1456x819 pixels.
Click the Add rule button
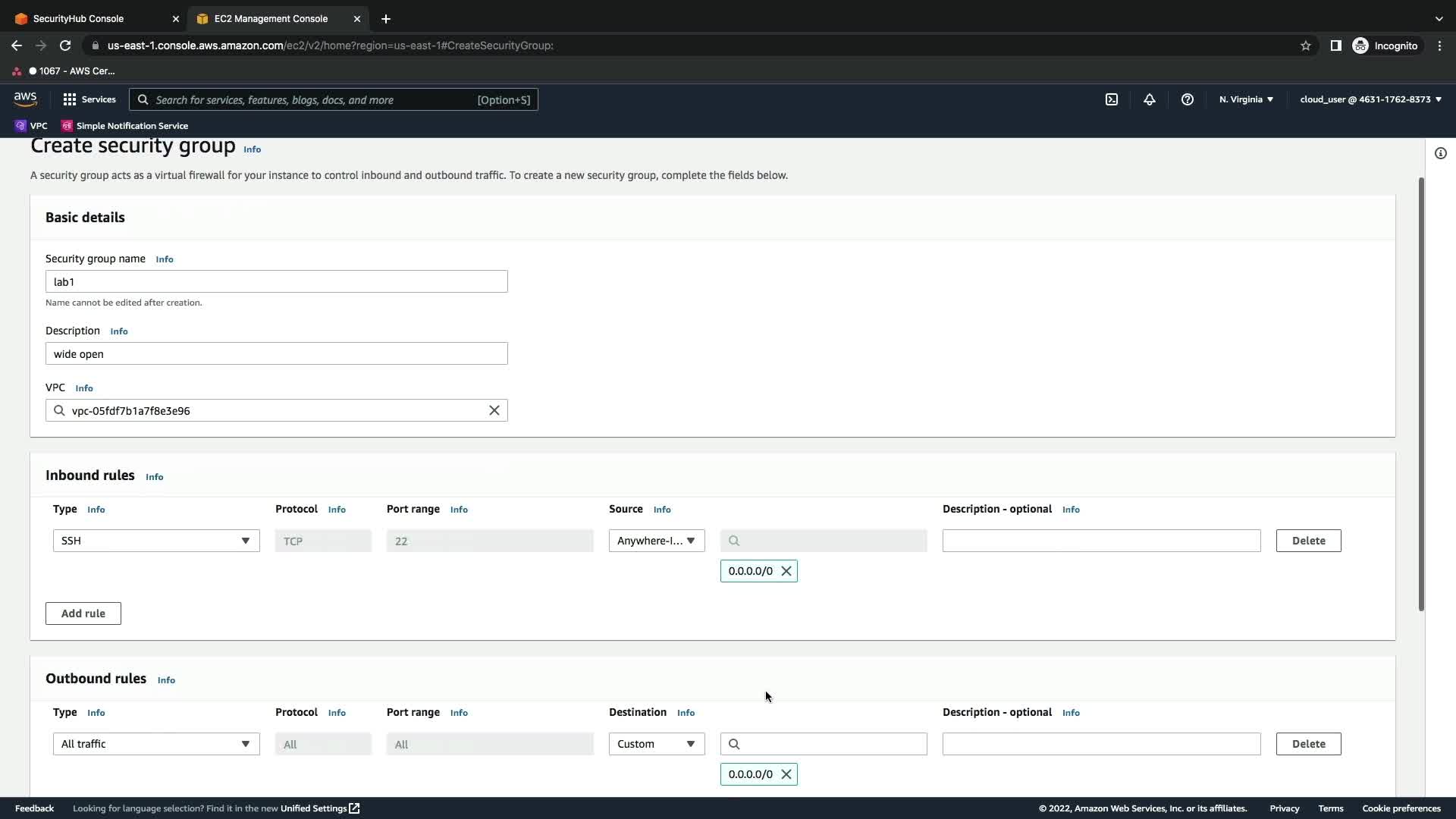(83, 613)
